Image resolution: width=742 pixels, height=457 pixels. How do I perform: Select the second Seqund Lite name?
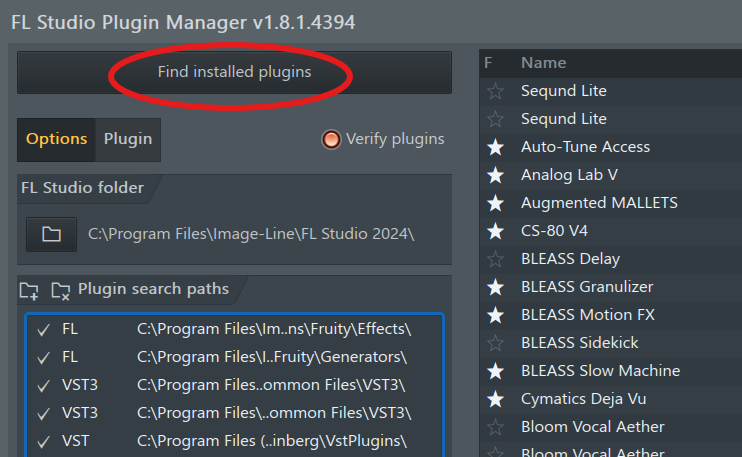pyautogui.click(x=564, y=119)
